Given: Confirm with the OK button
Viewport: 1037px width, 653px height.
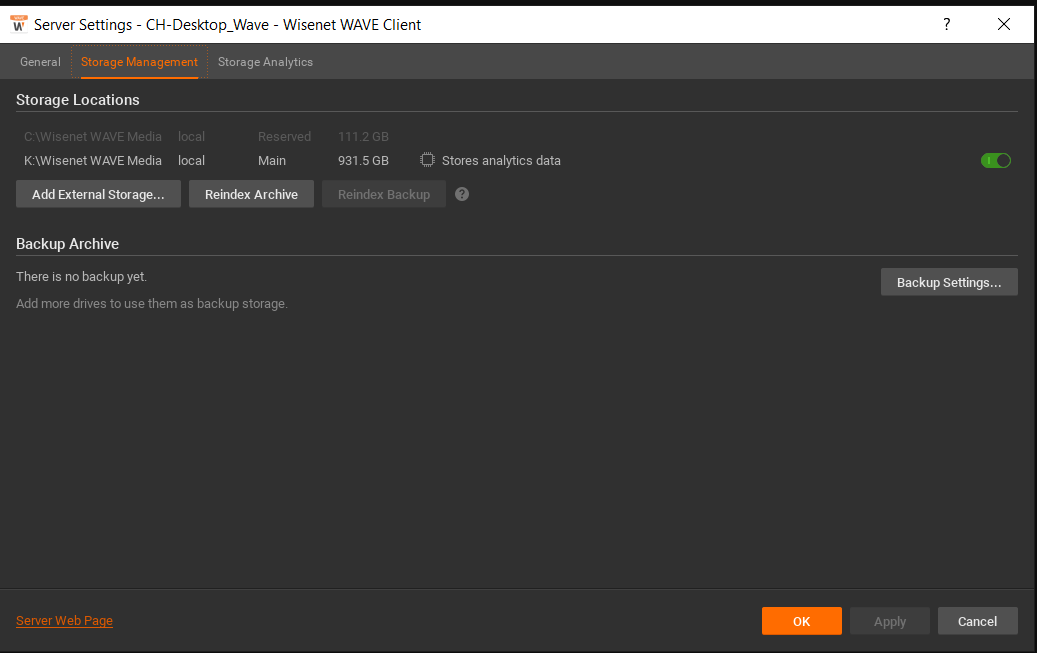Looking at the screenshot, I should [x=802, y=621].
